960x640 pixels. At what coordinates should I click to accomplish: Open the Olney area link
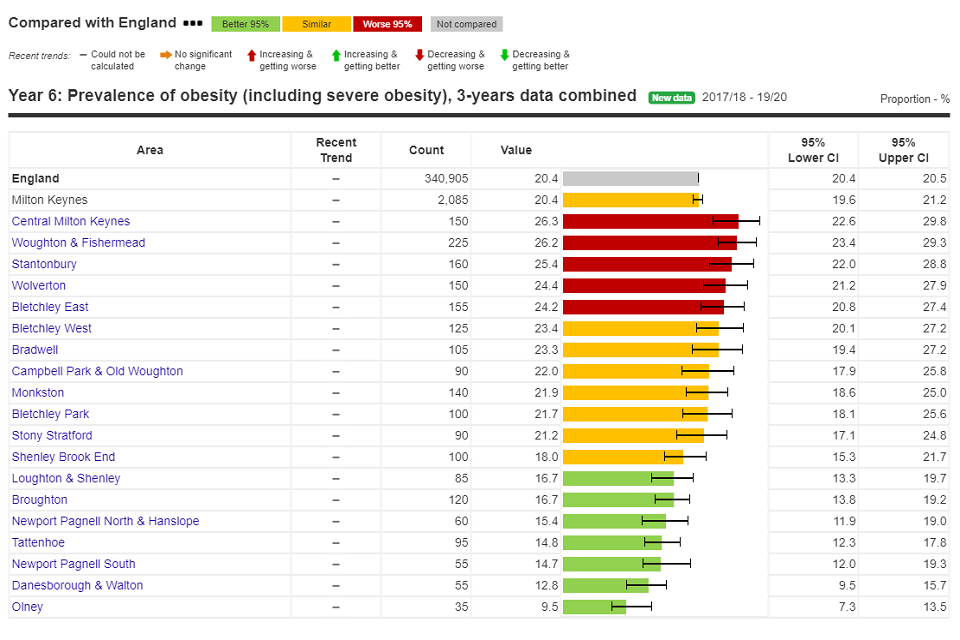tap(27, 607)
